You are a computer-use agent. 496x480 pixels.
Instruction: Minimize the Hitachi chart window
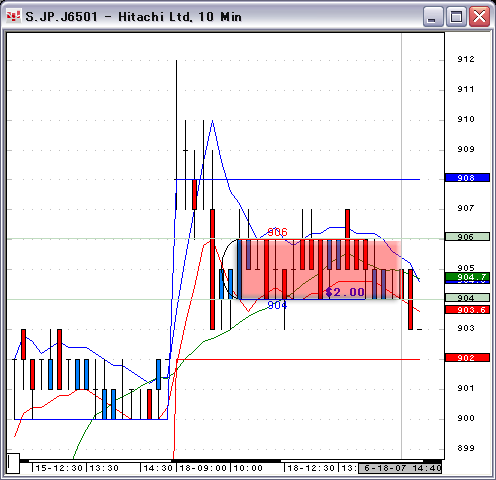[433, 16]
